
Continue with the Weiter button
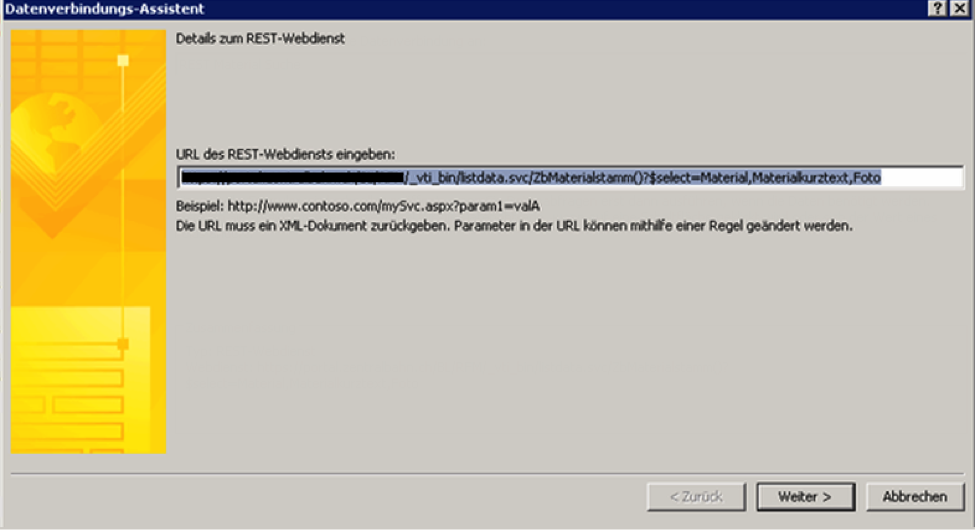(x=805, y=496)
